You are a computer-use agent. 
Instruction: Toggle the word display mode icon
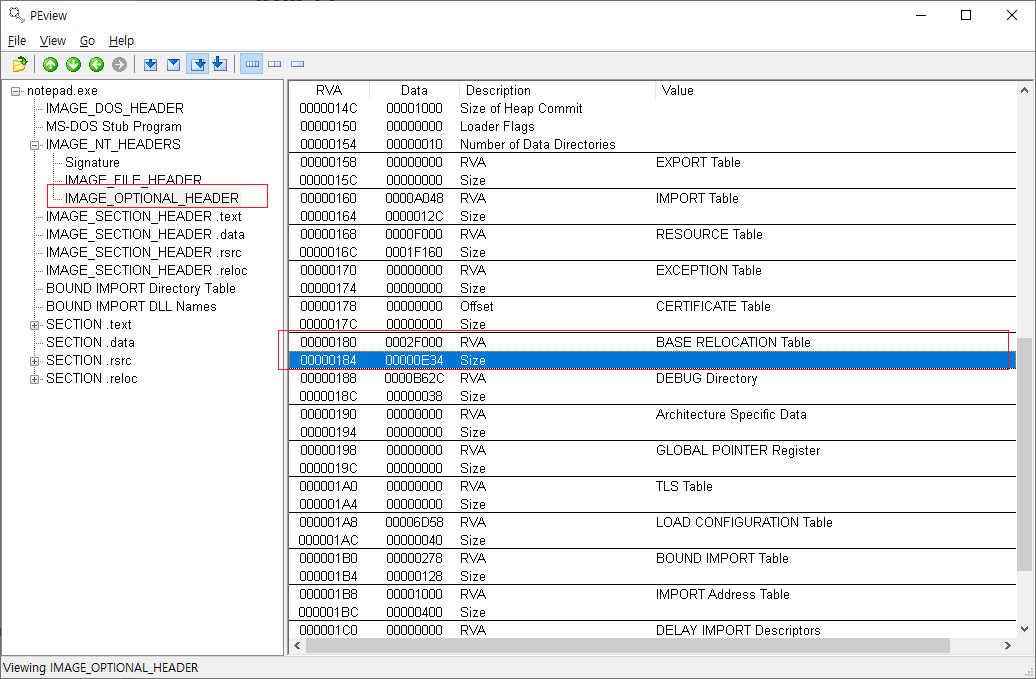275,64
